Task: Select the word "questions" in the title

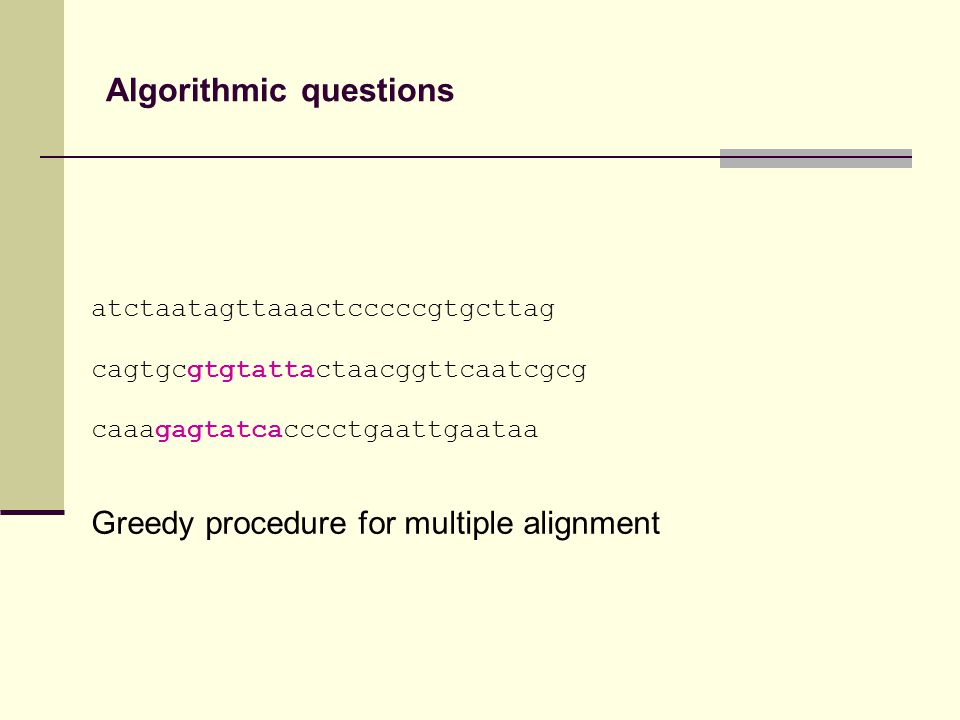Action: coord(378,92)
